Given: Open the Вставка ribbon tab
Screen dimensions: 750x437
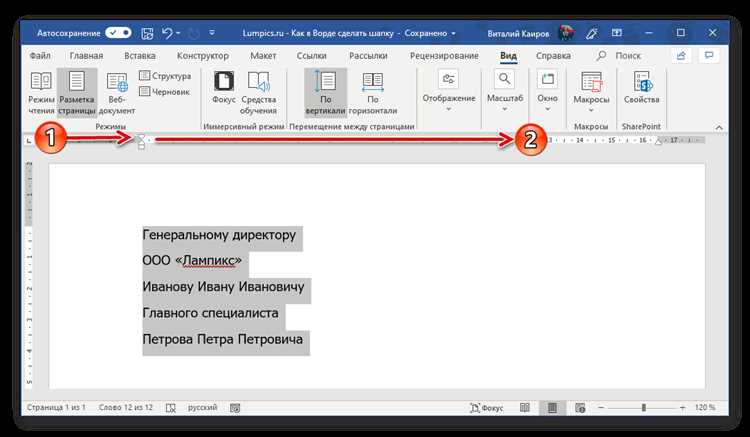Looking at the screenshot, I should point(140,55).
